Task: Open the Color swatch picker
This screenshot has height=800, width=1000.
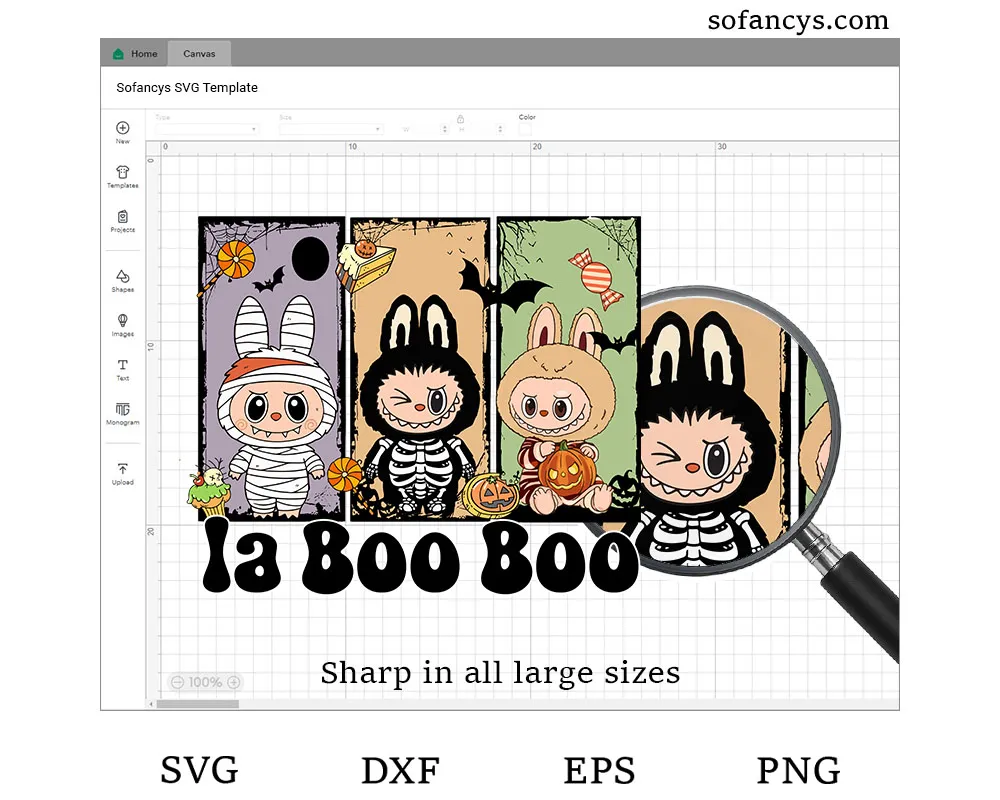Action: pyautogui.click(x=525, y=130)
